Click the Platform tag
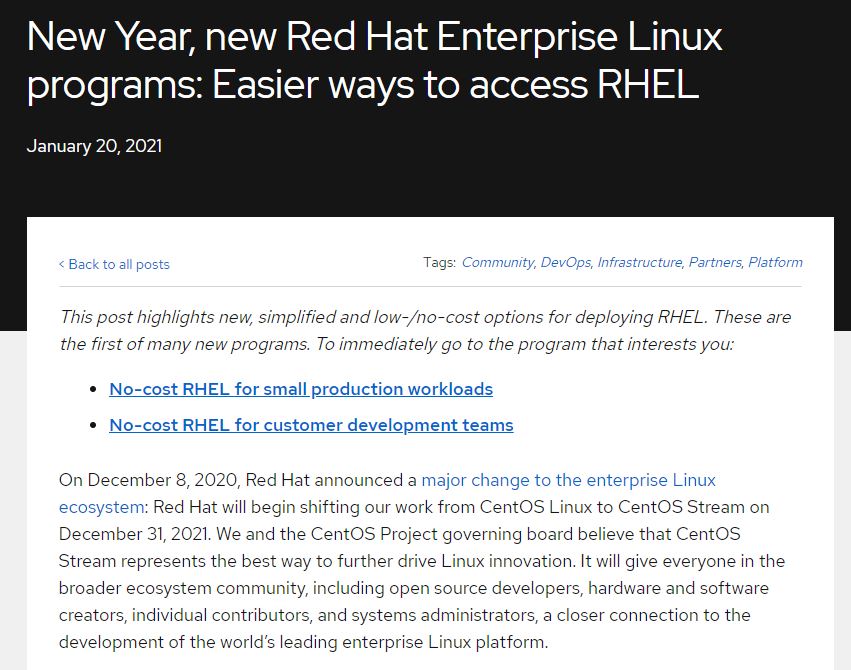This screenshot has width=851, height=670. pyautogui.click(x=775, y=262)
